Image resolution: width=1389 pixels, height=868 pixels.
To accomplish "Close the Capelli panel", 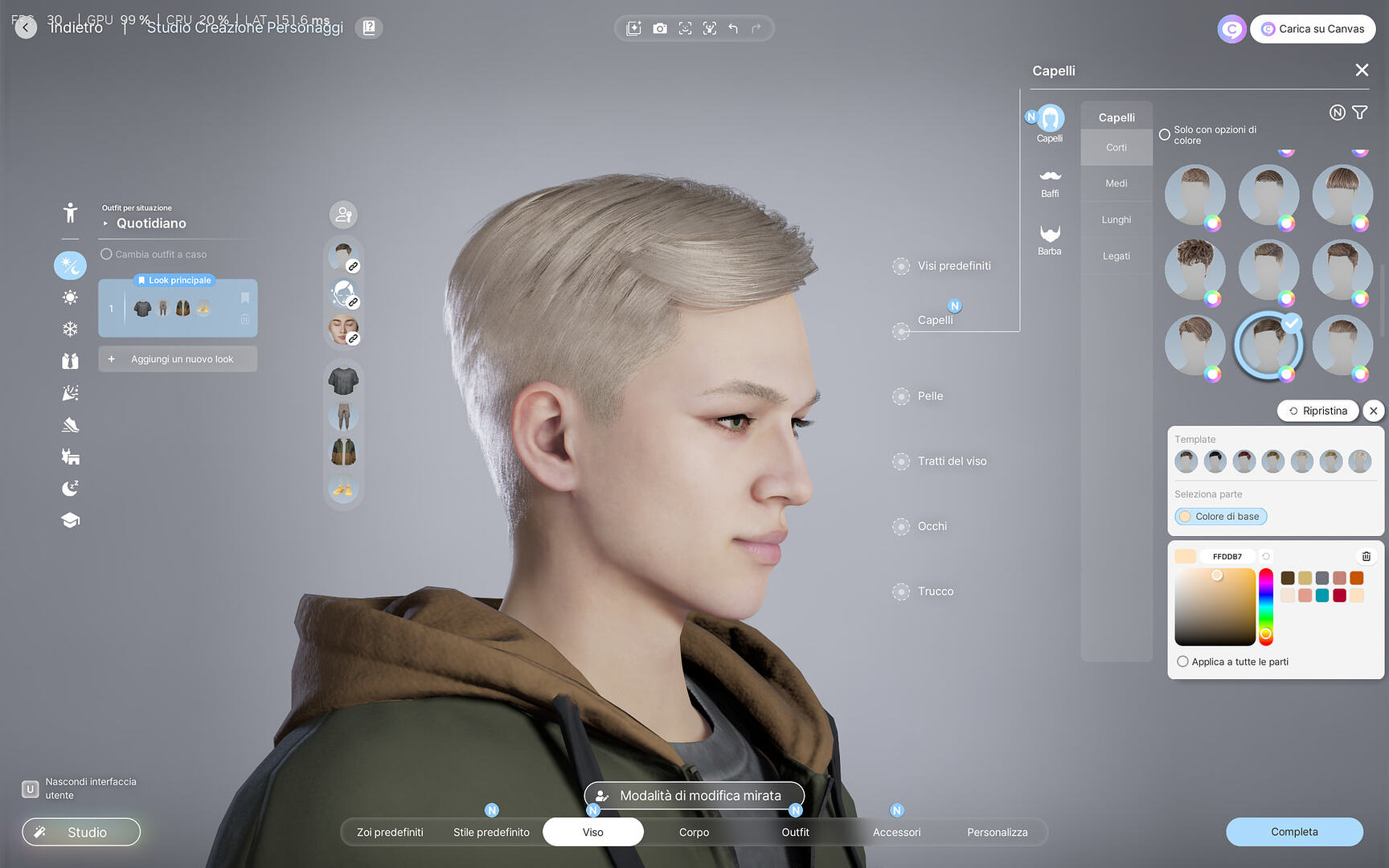I will click(1362, 70).
